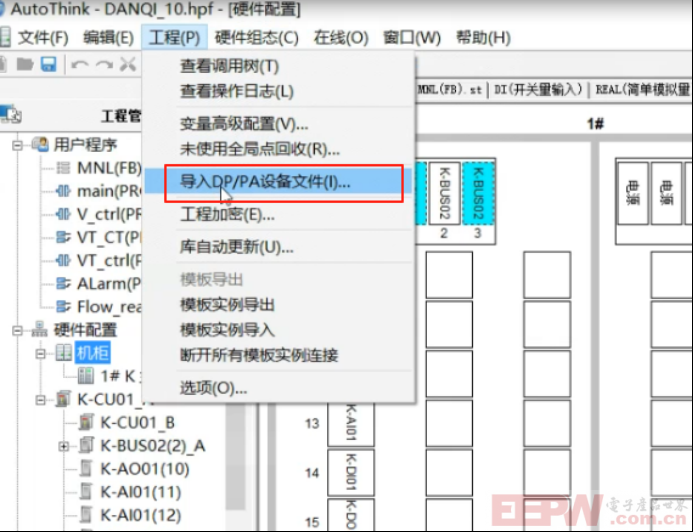Click the K-AI01(12) module icon
This screenshot has height=532, width=693.
(x=87, y=515)
